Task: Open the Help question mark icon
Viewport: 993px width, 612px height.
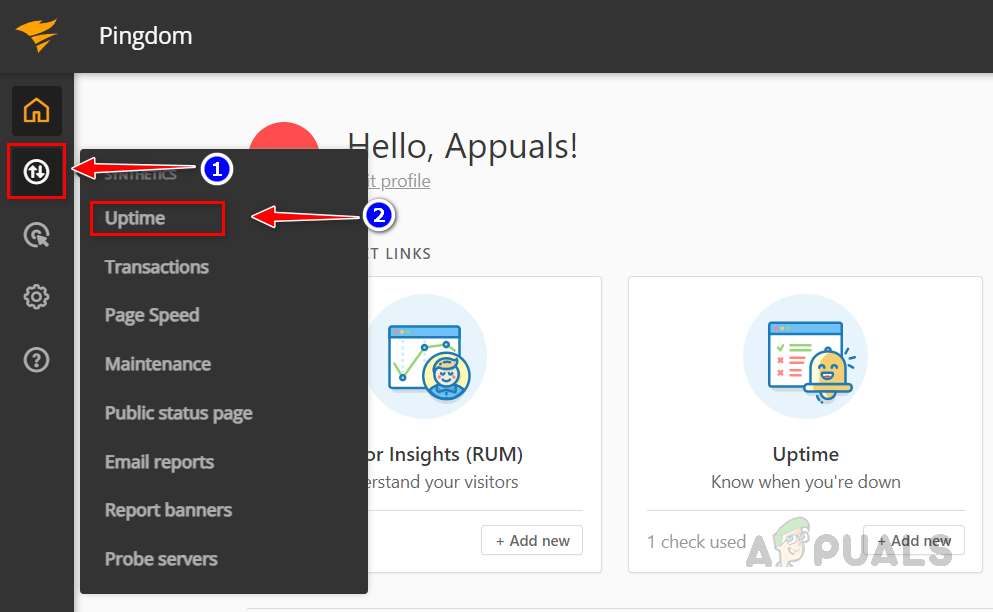Action: point(37,360)
